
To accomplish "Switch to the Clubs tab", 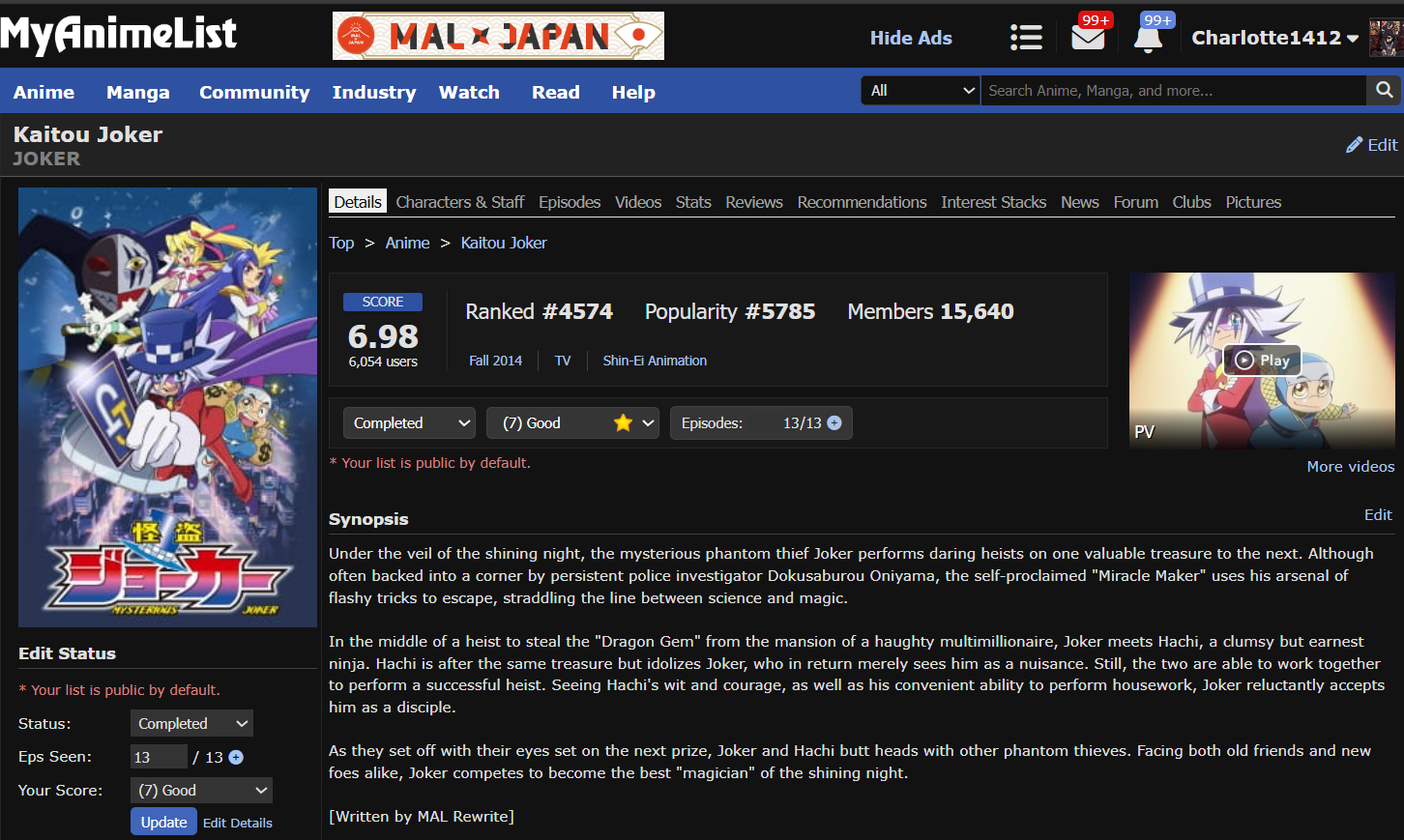I will click(1192, 202).
